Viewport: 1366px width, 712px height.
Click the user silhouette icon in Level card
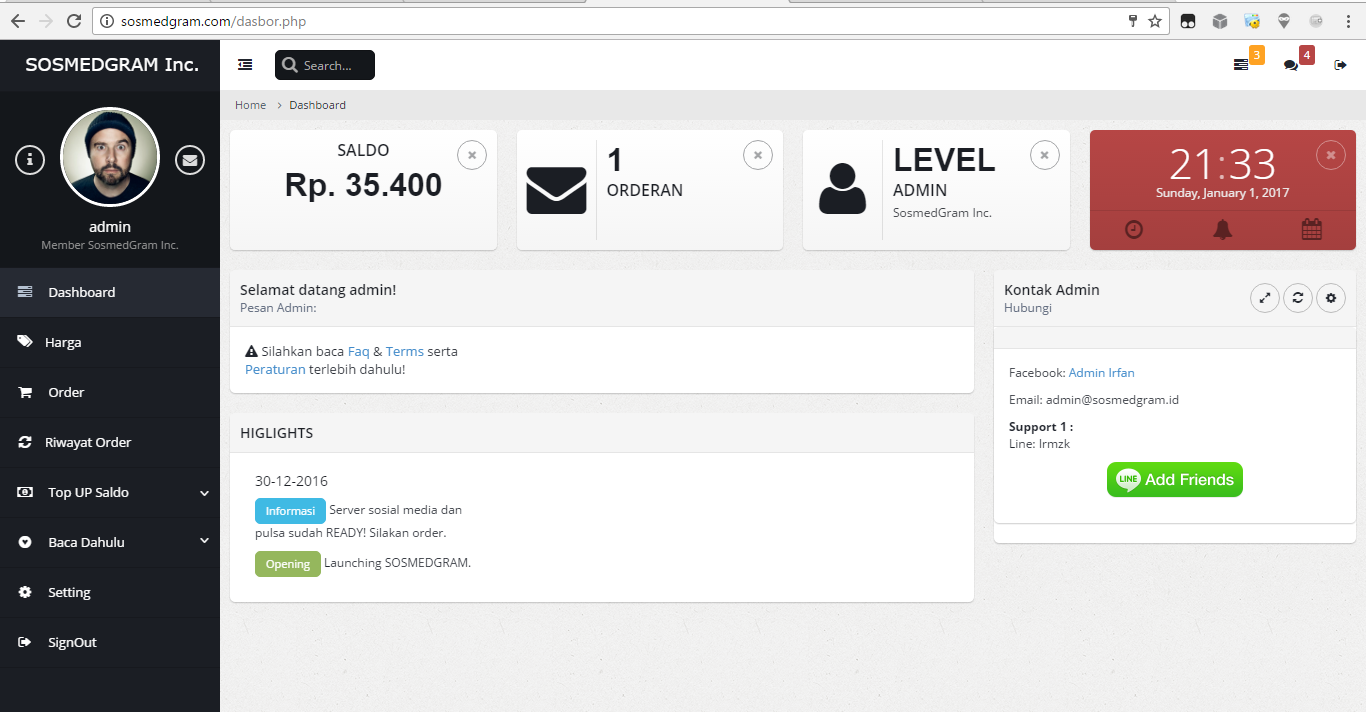tap(842, 188)
